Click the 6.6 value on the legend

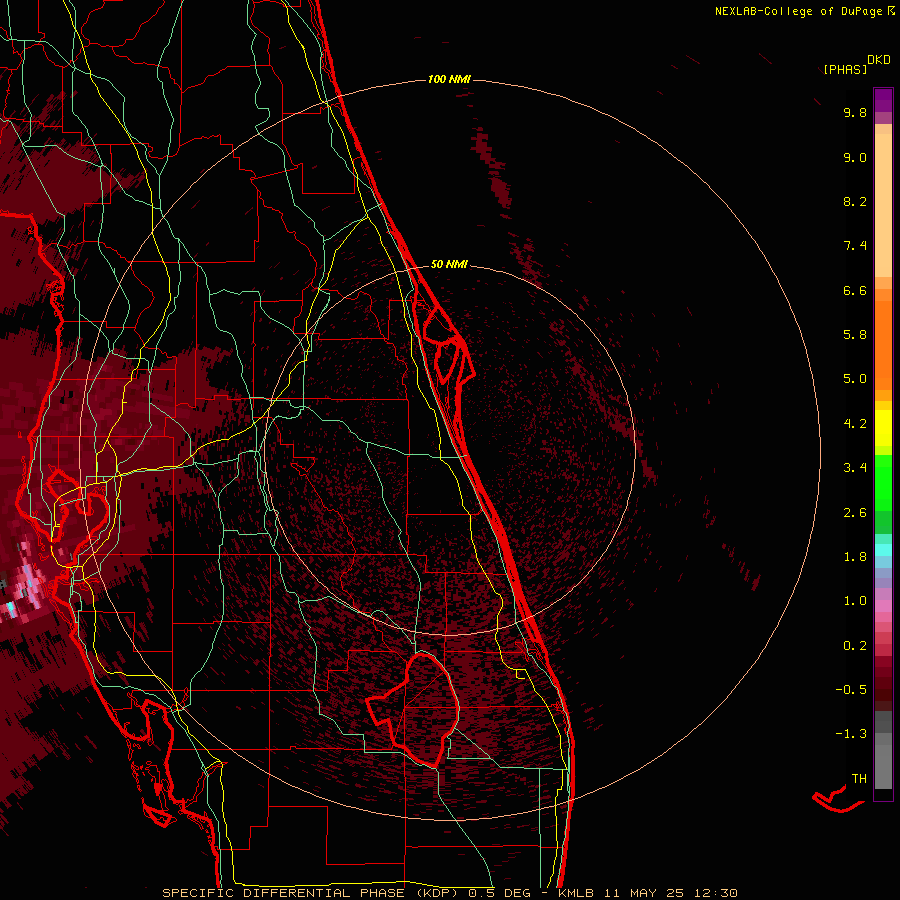(855, 290)
